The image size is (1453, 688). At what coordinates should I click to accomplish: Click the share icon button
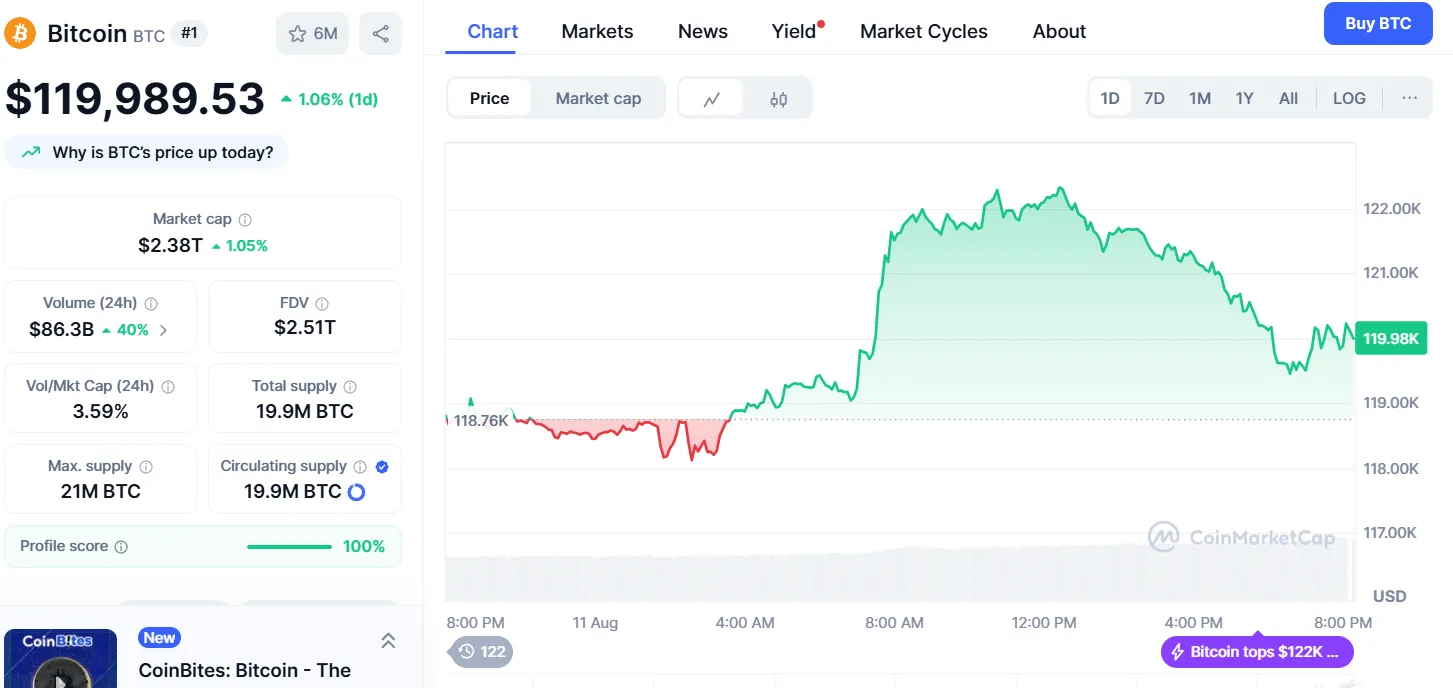[380, 34]
